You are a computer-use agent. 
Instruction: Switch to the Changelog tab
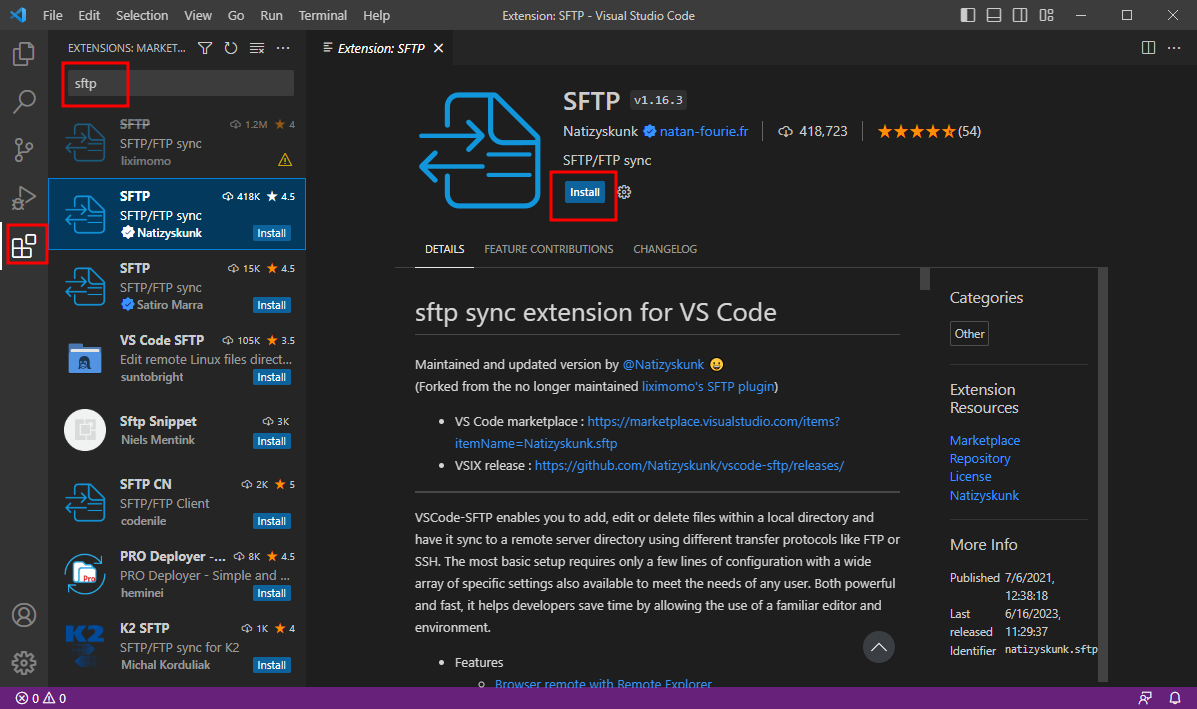tap(665, 250)
